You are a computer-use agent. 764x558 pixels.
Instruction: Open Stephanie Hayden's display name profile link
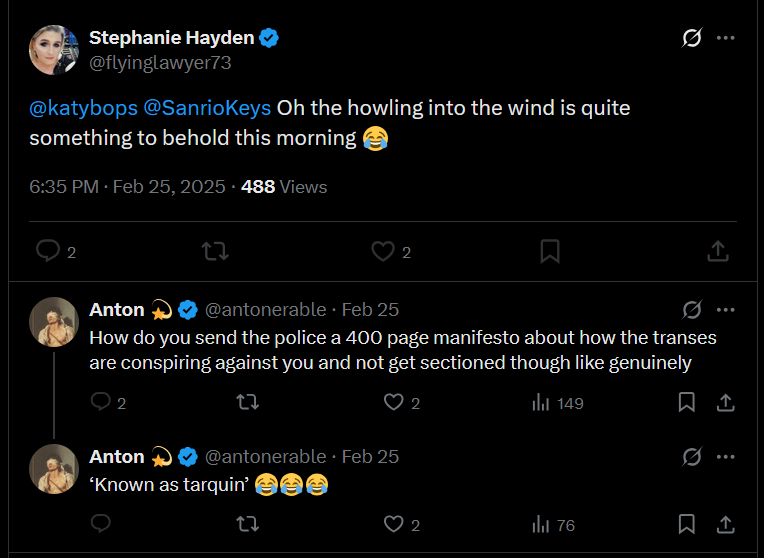click(x=172, y=38)
